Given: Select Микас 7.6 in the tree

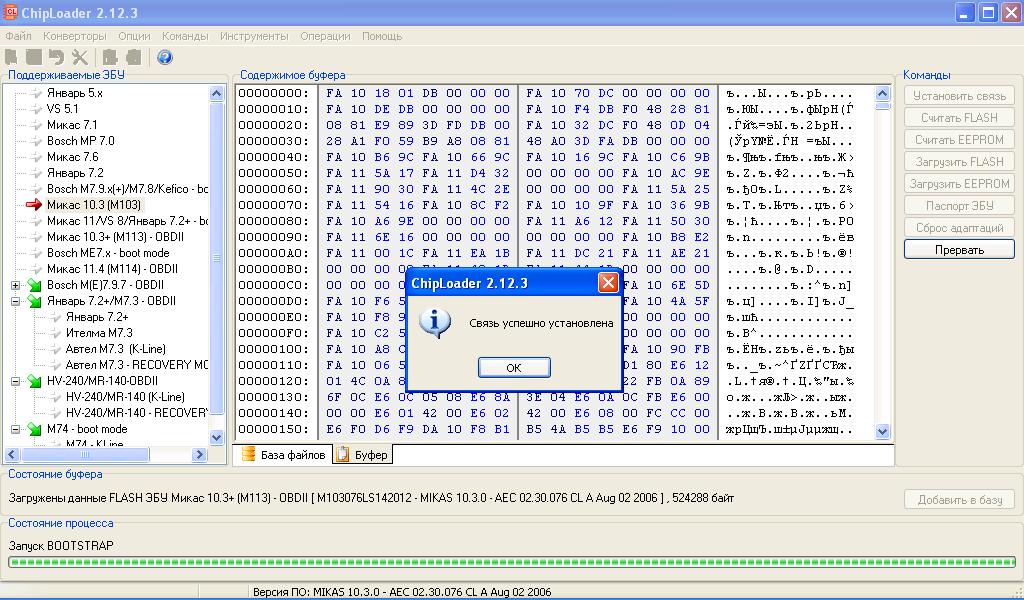Looking at the screenshot, I should pos(72,157).
